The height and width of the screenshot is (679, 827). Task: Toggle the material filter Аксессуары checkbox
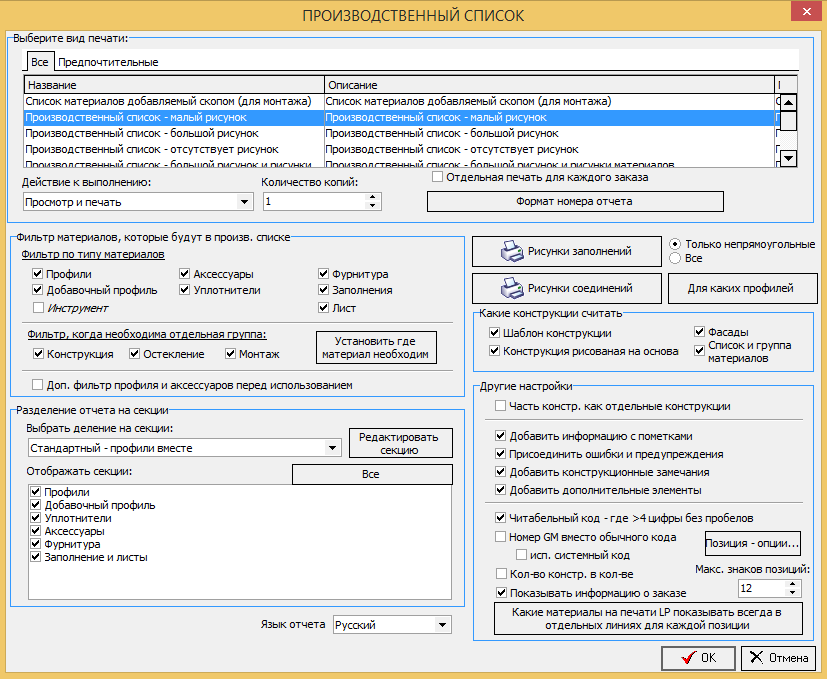(x=184, y=274)
